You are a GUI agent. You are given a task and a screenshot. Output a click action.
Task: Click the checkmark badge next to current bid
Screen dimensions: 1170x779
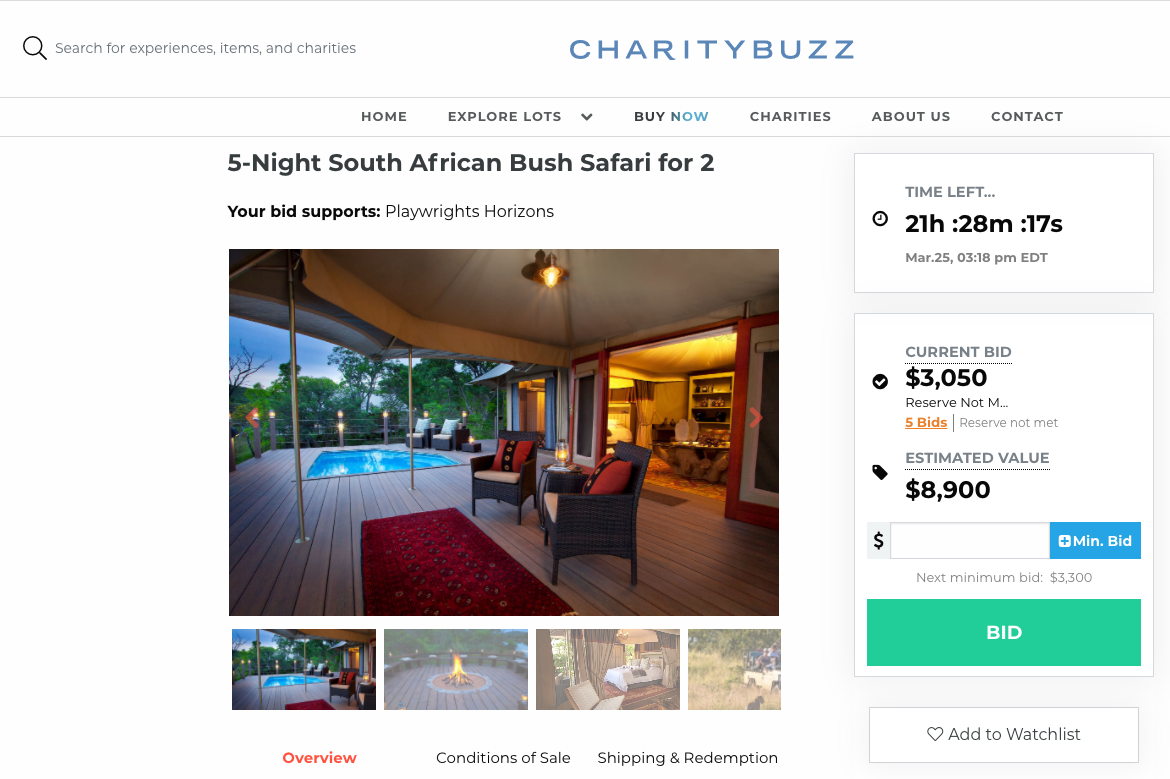(880, 381)
